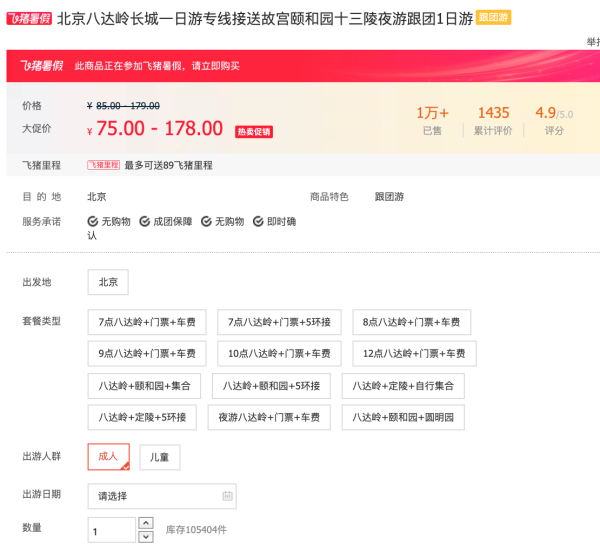This screenshot has height=558, width=600.
Task: Click the 库存105404件 stock text
Action: tap(196, 530)
